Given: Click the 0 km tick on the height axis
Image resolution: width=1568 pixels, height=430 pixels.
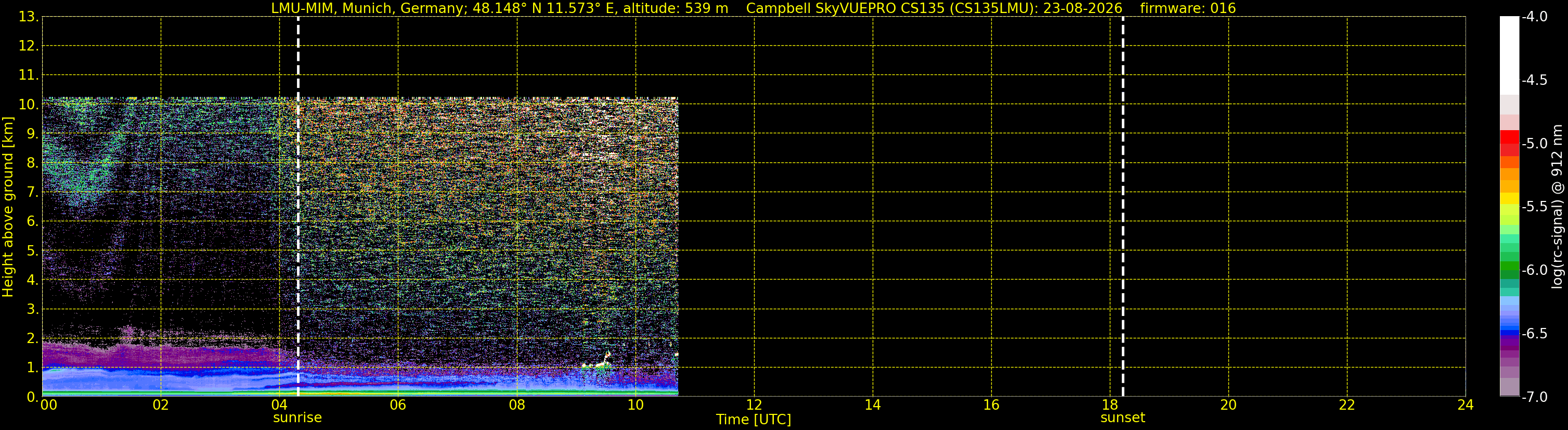Looking at the screenshot, I should (32, 397).
